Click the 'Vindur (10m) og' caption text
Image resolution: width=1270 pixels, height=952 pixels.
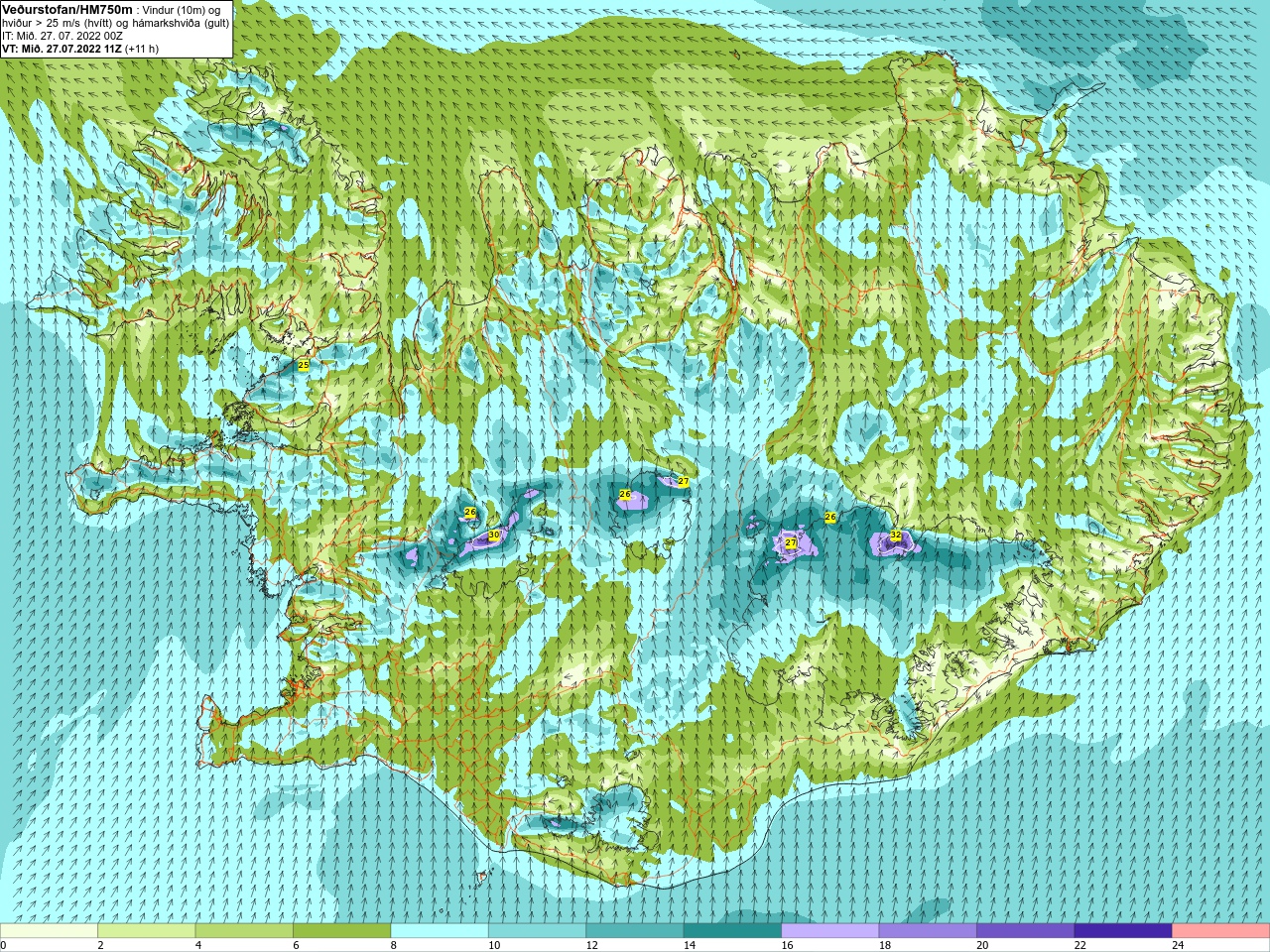182,10
